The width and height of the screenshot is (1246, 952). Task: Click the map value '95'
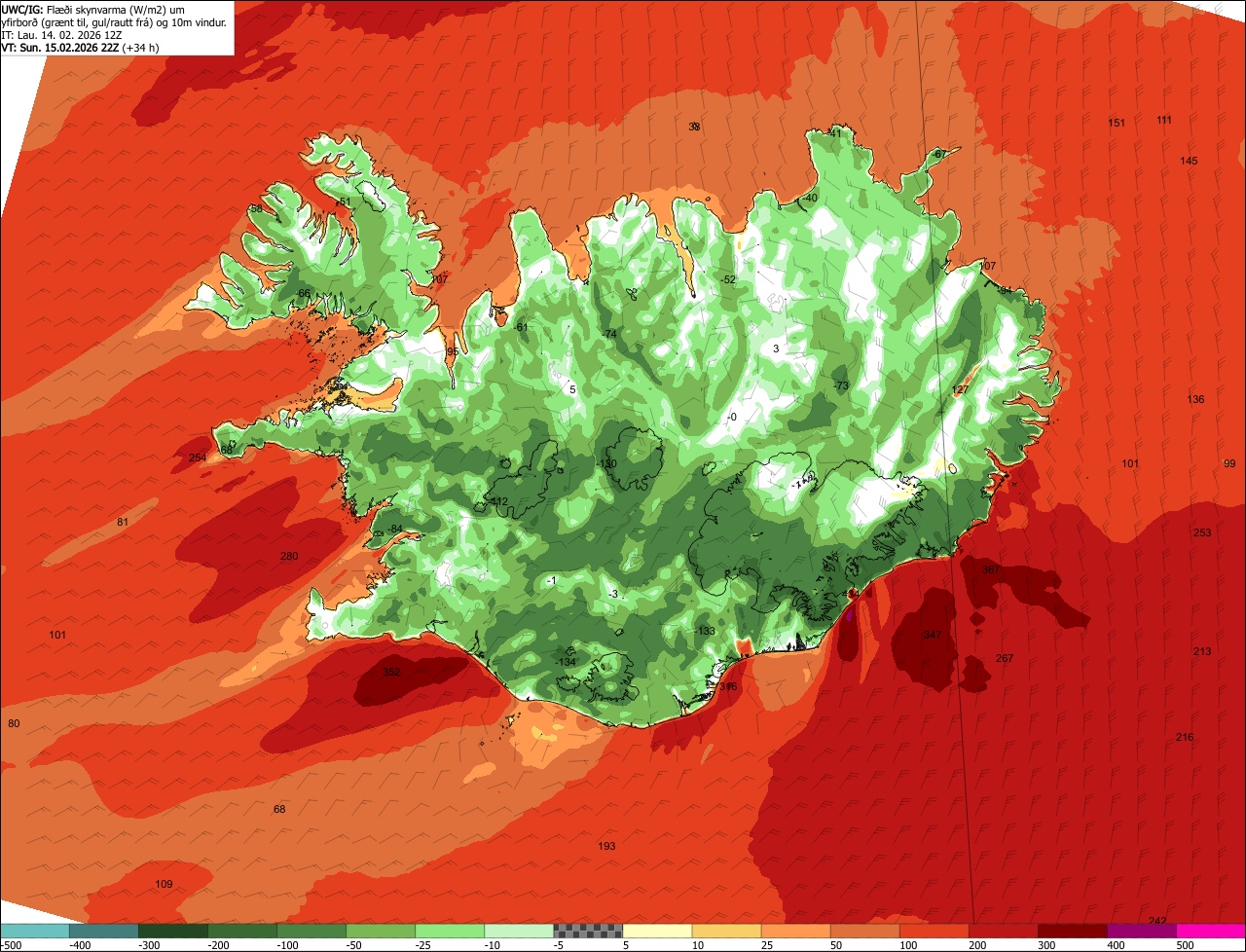452,351
